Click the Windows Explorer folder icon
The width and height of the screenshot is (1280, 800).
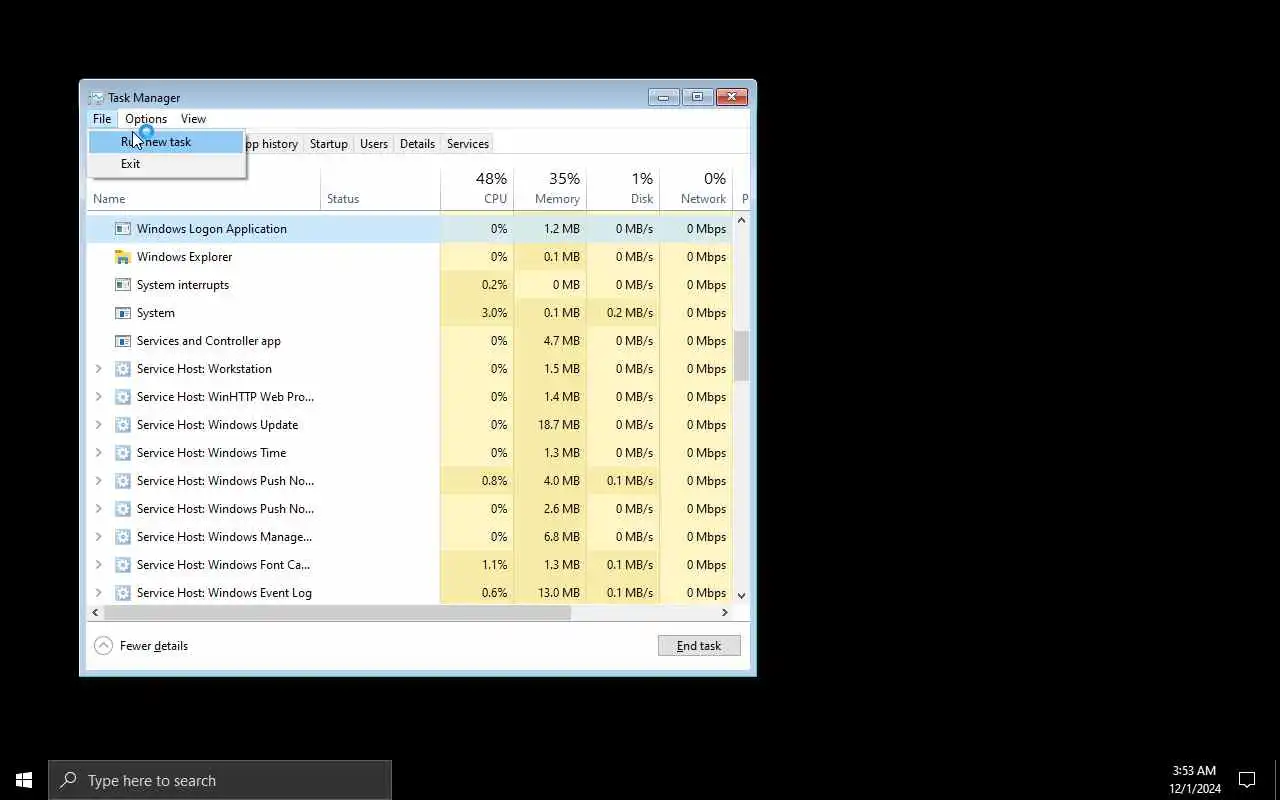coord(123,257)
